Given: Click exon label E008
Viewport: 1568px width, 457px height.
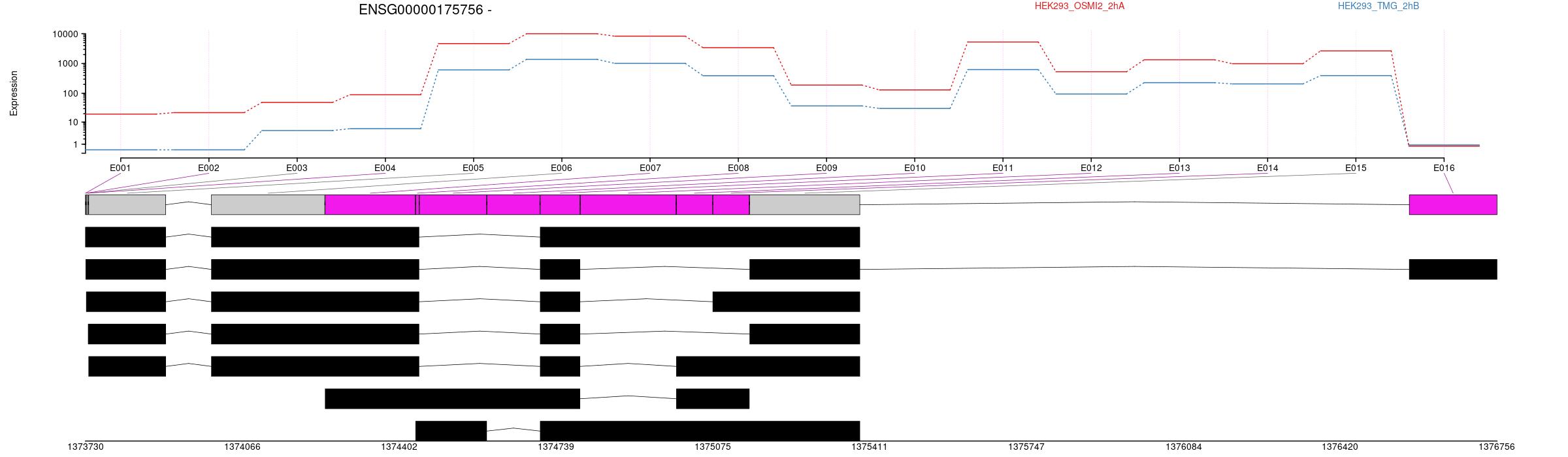Looking at the screenshot, I should [x=738, y=168].
